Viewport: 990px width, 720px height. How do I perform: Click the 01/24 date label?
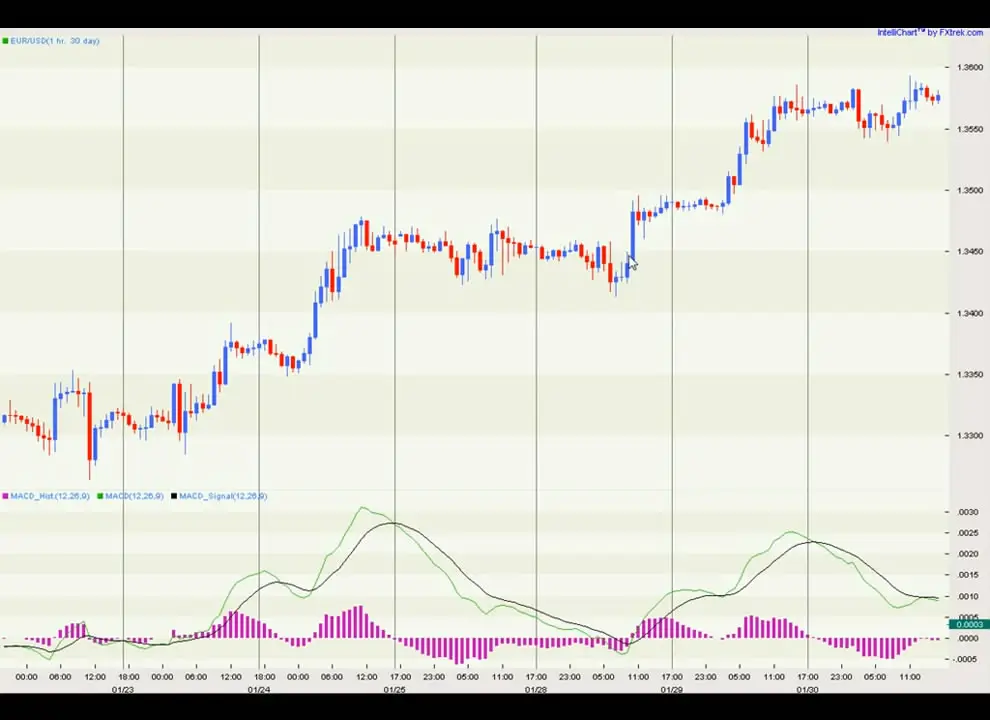click(x=259, y=690)
